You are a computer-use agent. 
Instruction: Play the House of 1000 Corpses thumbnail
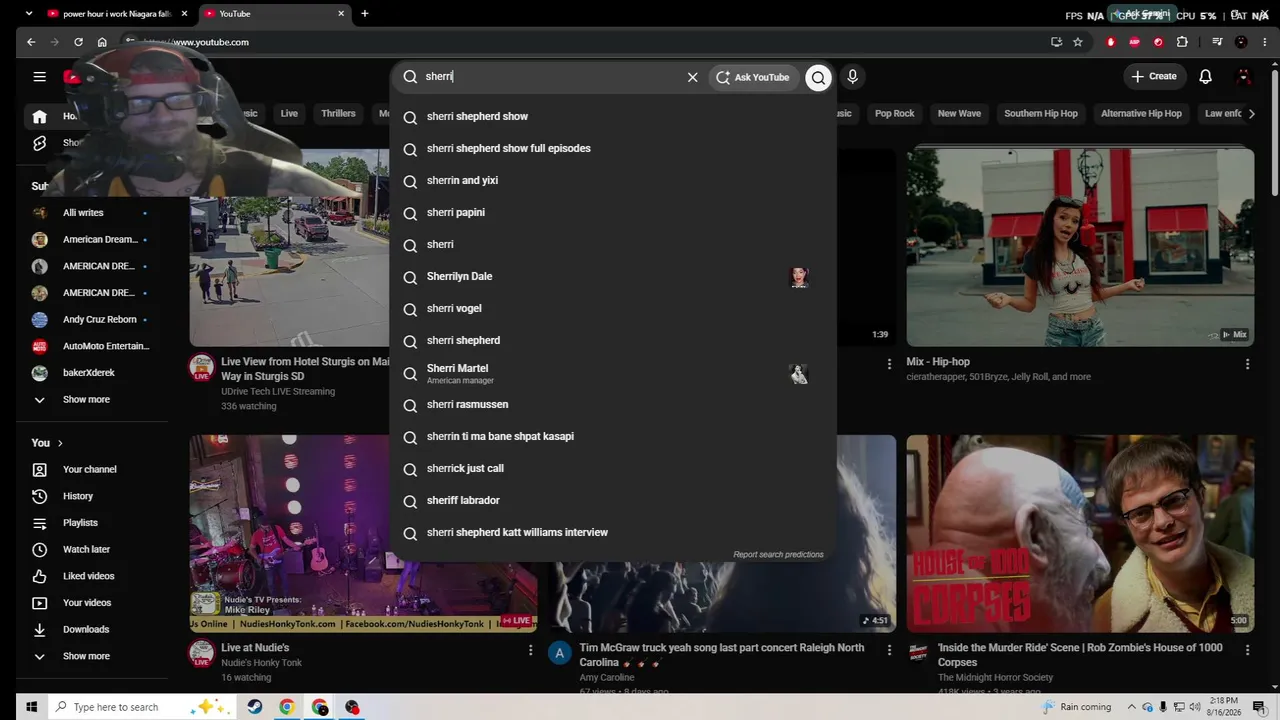(x=1080, y=533)
